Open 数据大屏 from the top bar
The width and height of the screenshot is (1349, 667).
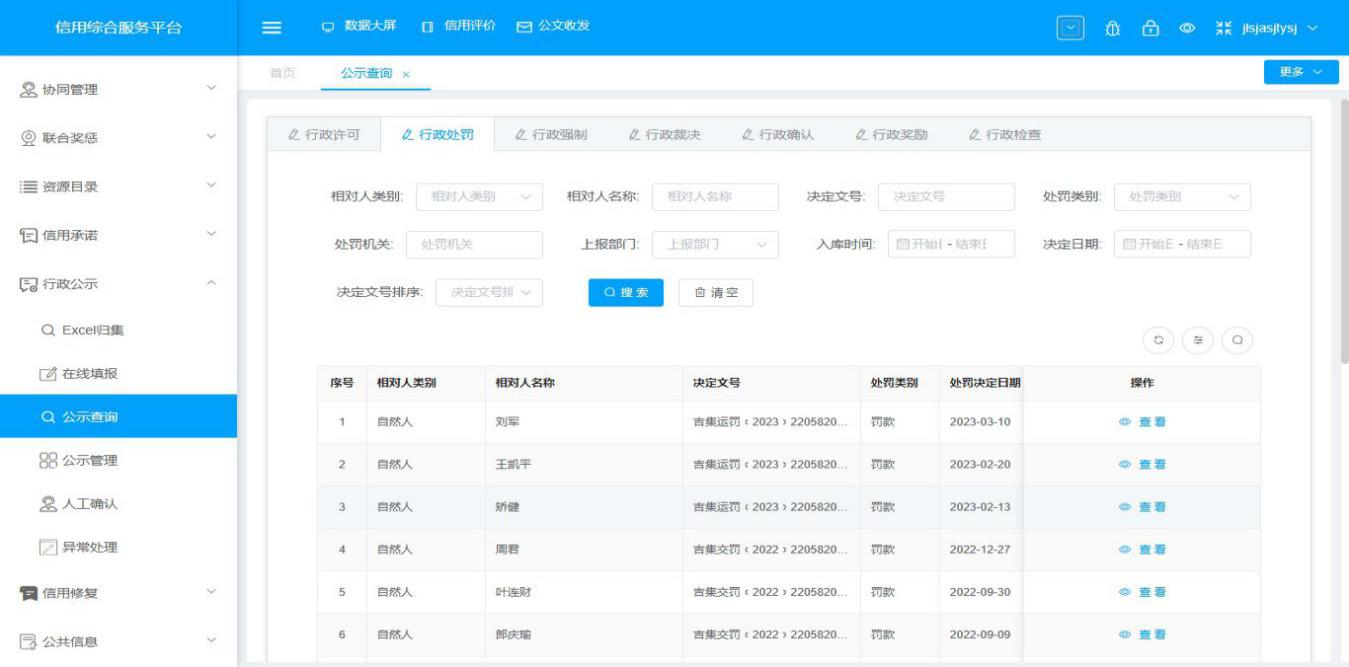pyautogui.click(x=358, y=25)
